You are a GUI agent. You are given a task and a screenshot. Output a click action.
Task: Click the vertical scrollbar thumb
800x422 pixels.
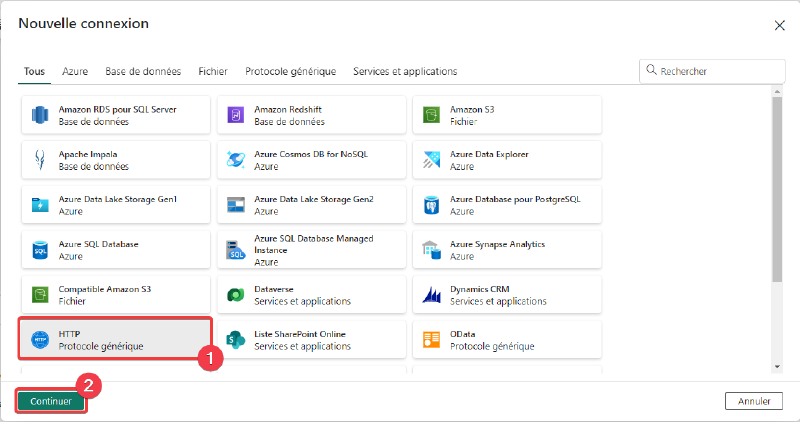(777, 189)
